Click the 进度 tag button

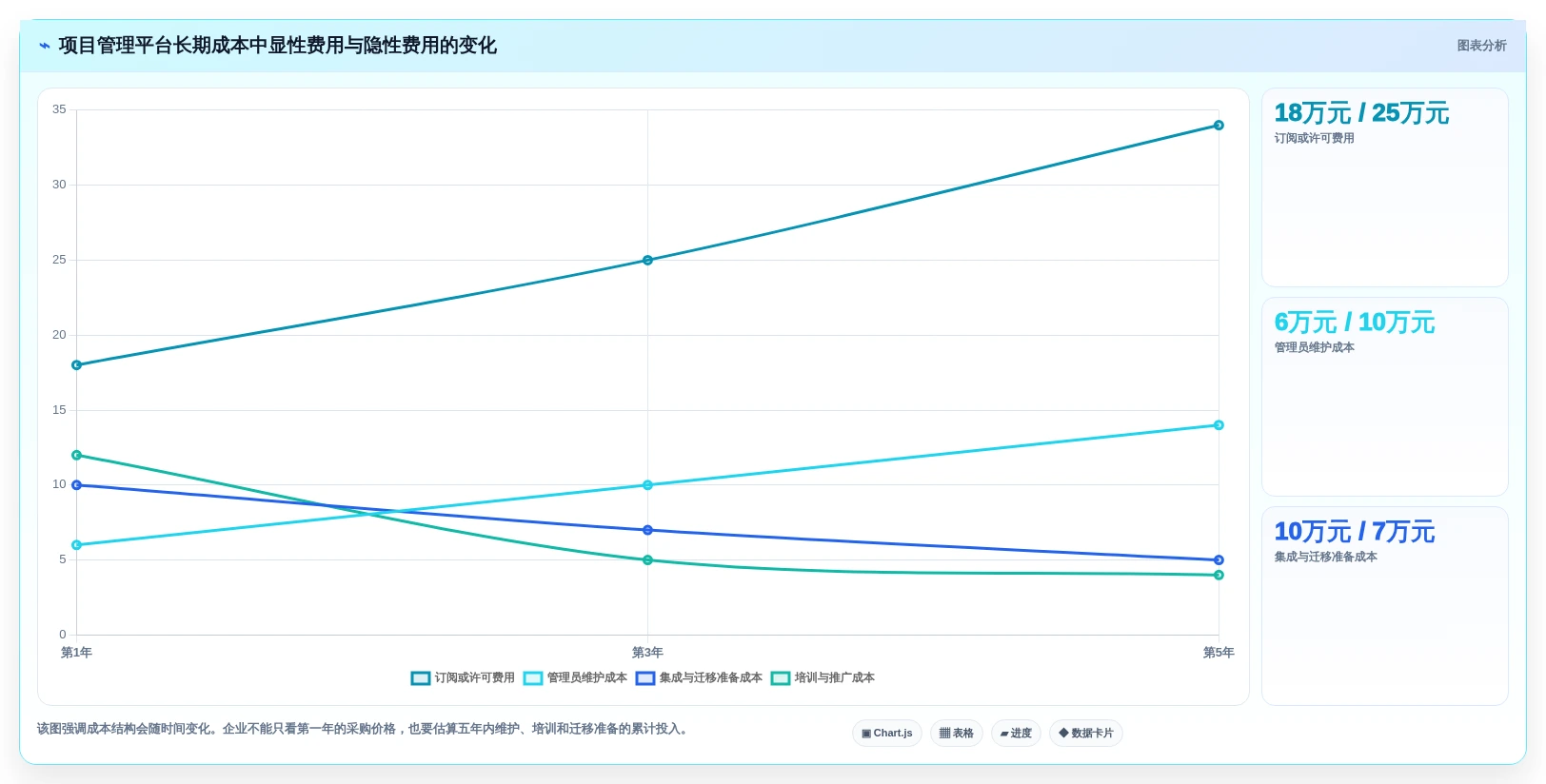1016,734
